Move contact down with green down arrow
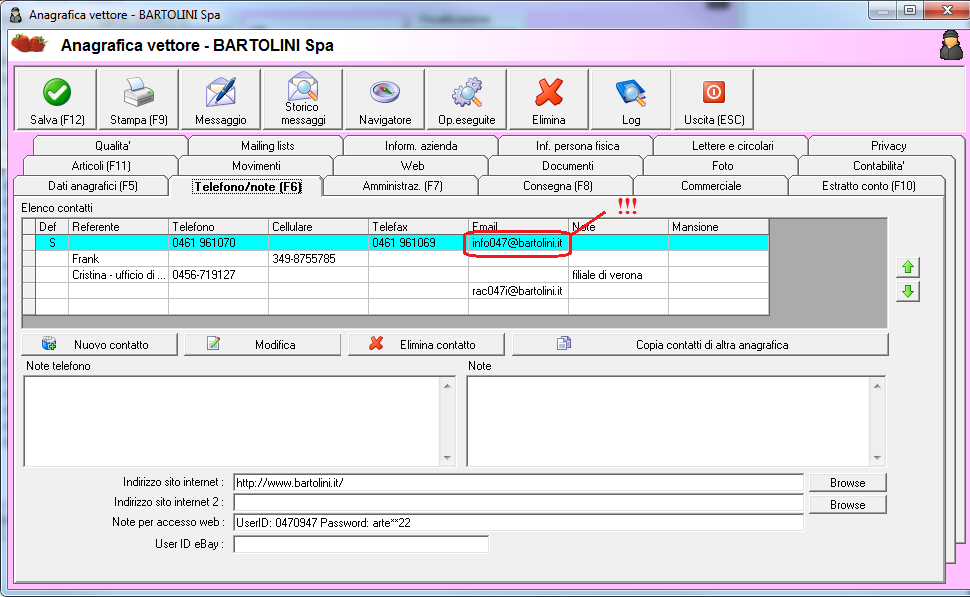The width and height of the screenshot is (970, 597). [x=908, y=291]
